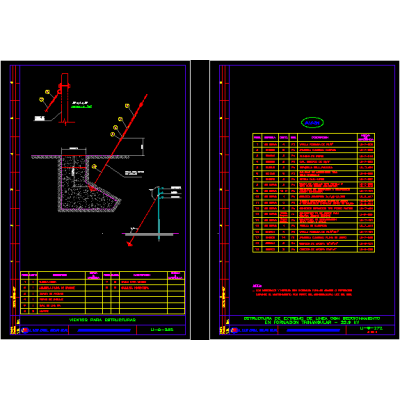The width and height of the screenshot is (400, 400).
Task: Click the concrete anchor block in the left drawing
Action: click(x=88, y=183)
